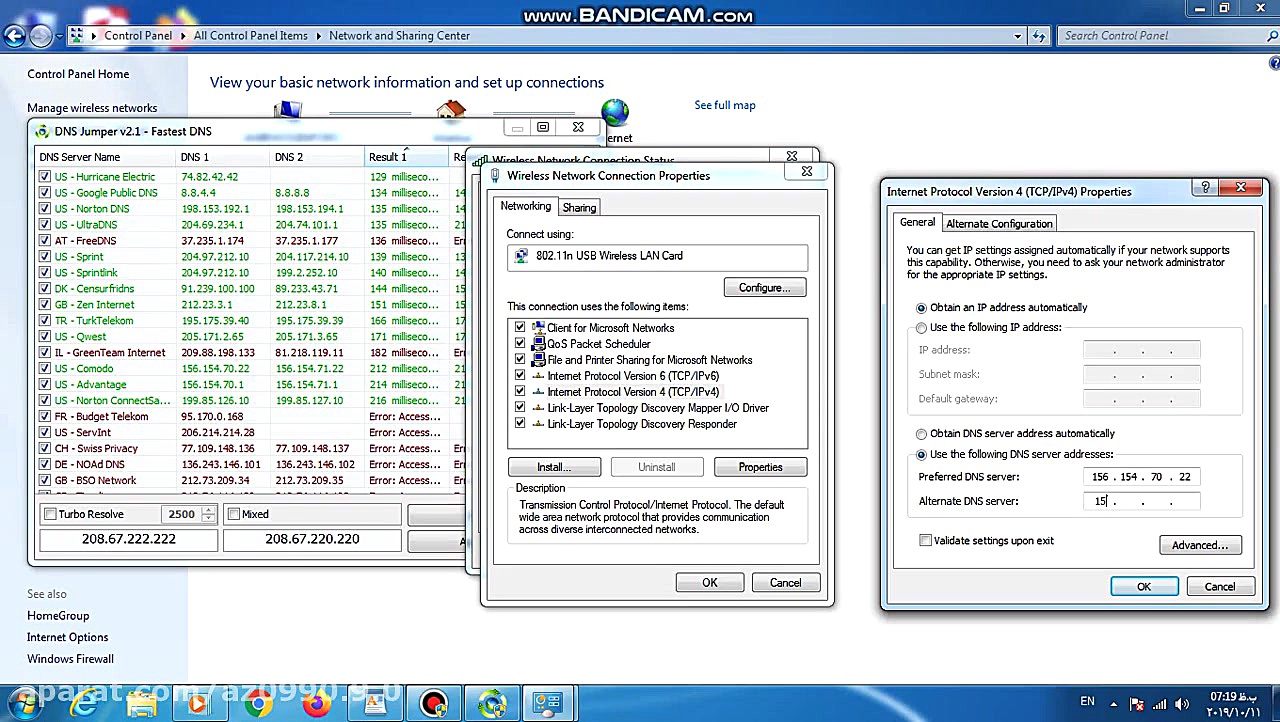Confirm IPv4 Properties with OK
1280x722 pixels.
(1144, 587)
